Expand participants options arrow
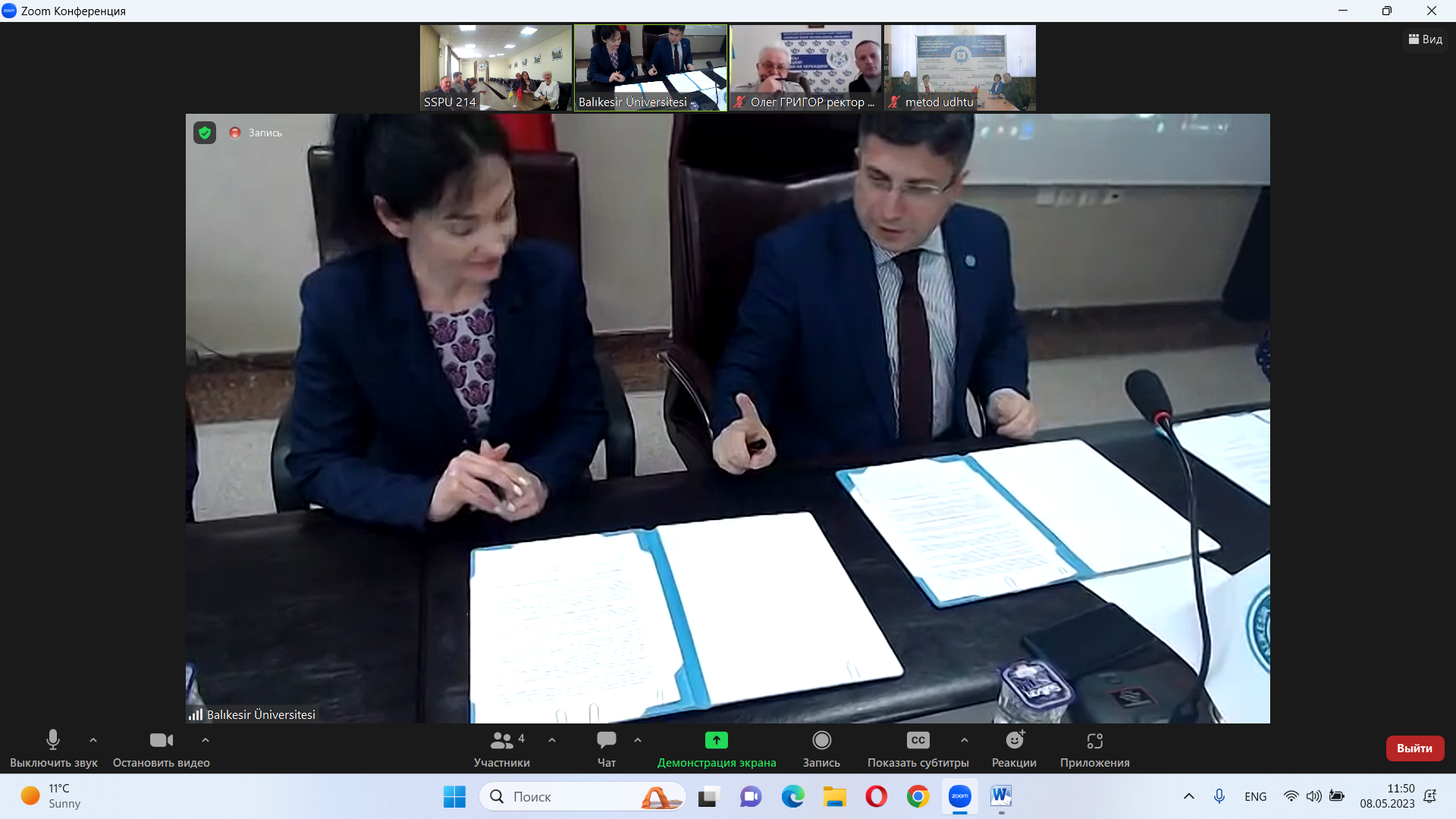 [x=552, y=740]
